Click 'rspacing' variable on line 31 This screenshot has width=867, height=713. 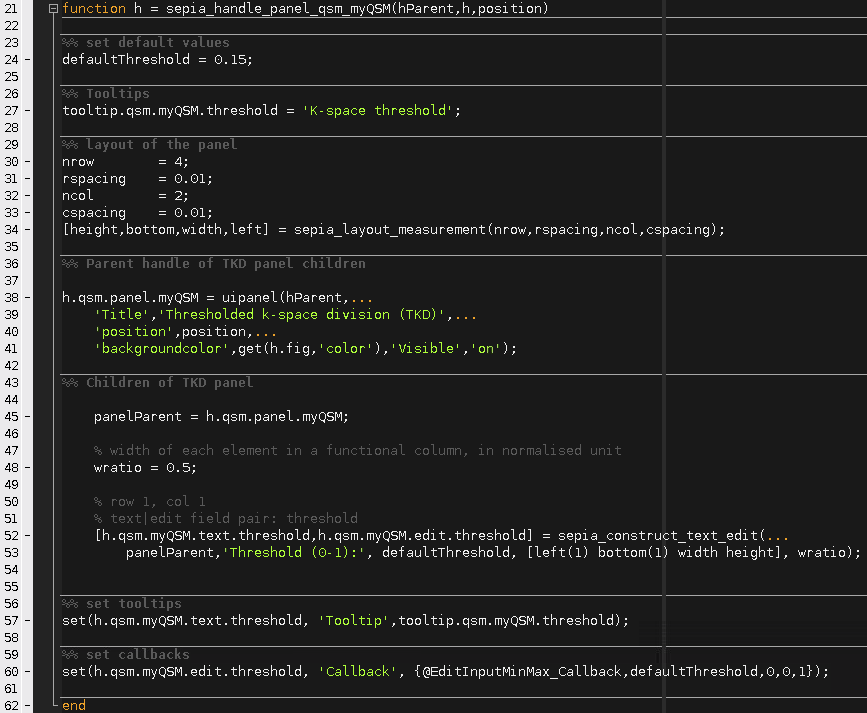pos(94,179)
